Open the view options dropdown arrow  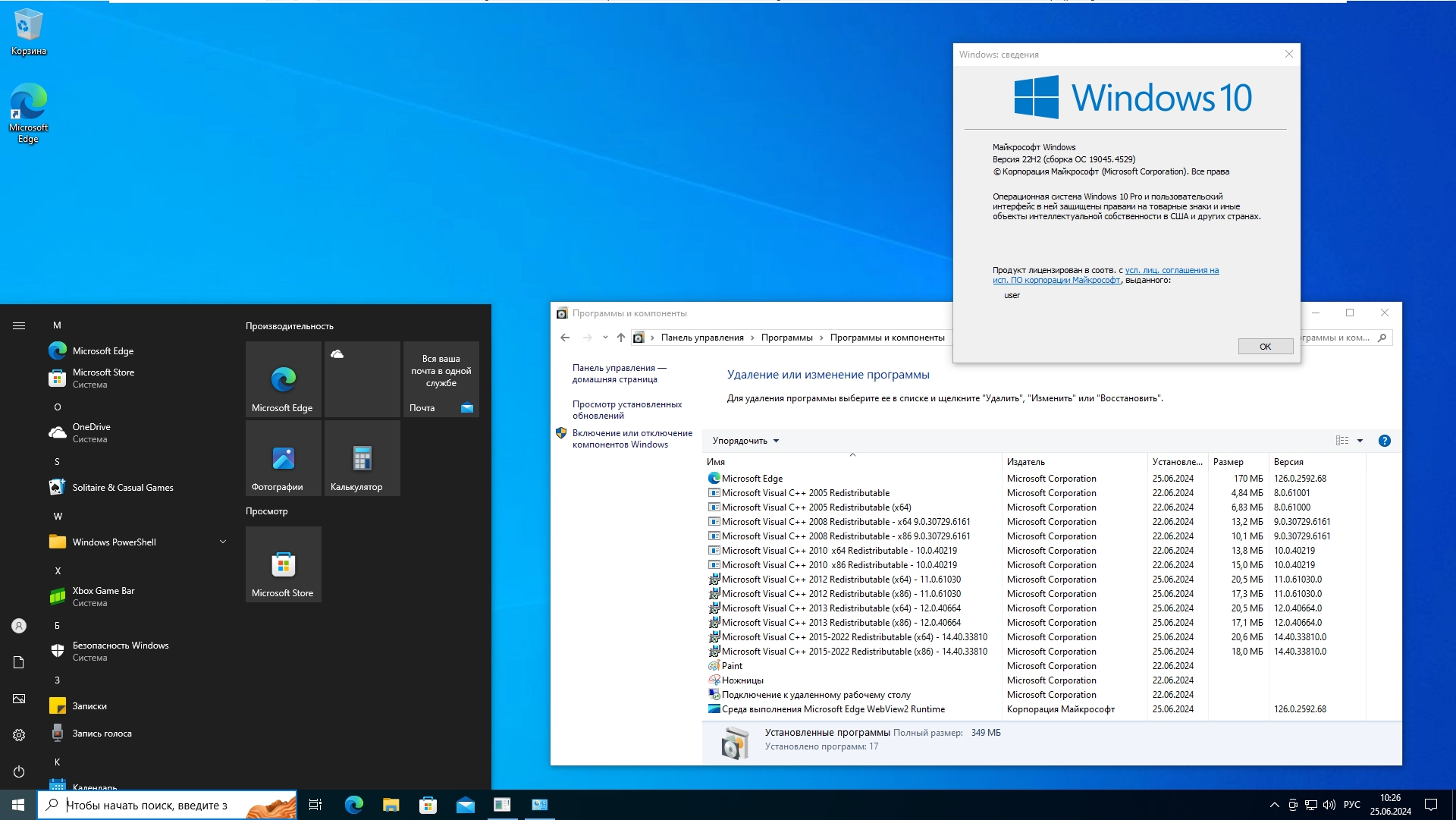1360,441
